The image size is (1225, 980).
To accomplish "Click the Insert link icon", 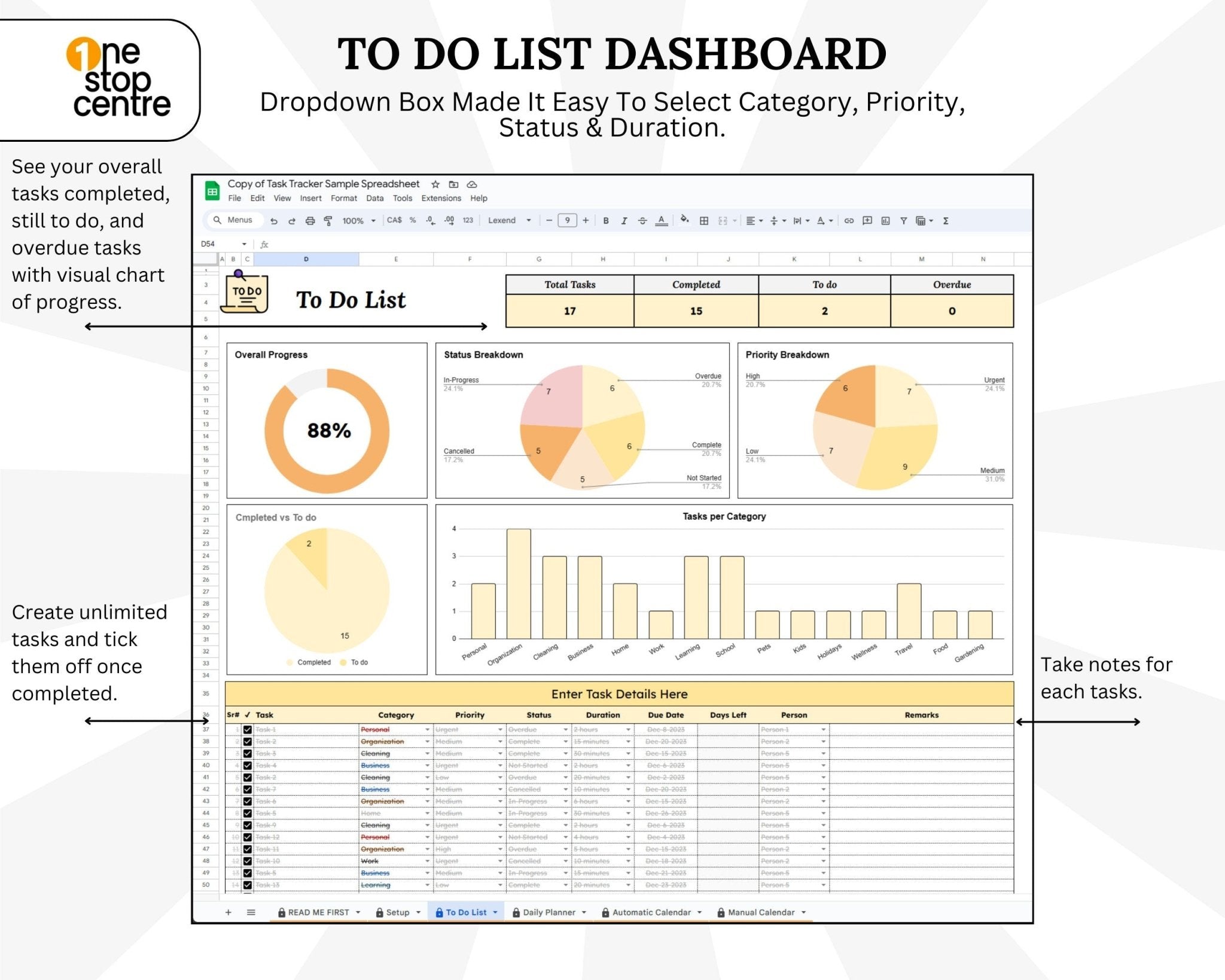I will click(849, 220).
